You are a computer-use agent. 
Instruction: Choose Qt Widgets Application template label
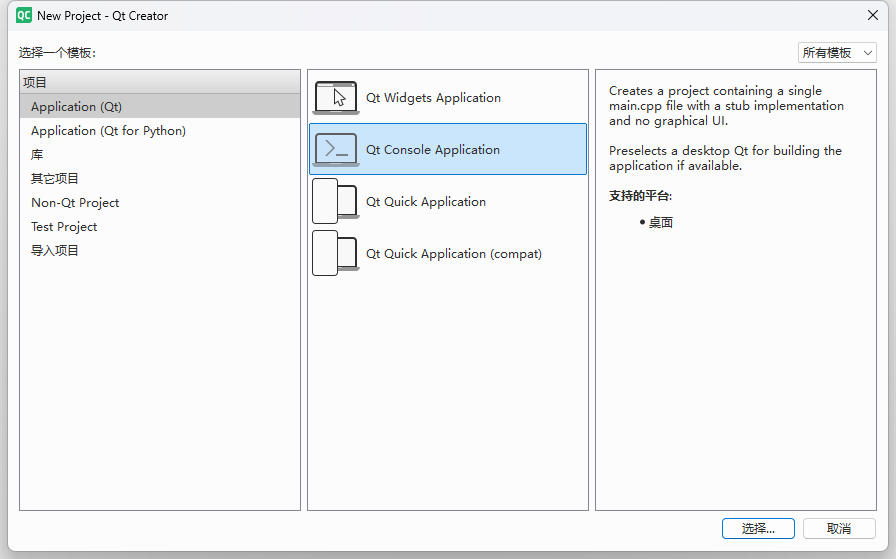point(433,98)
